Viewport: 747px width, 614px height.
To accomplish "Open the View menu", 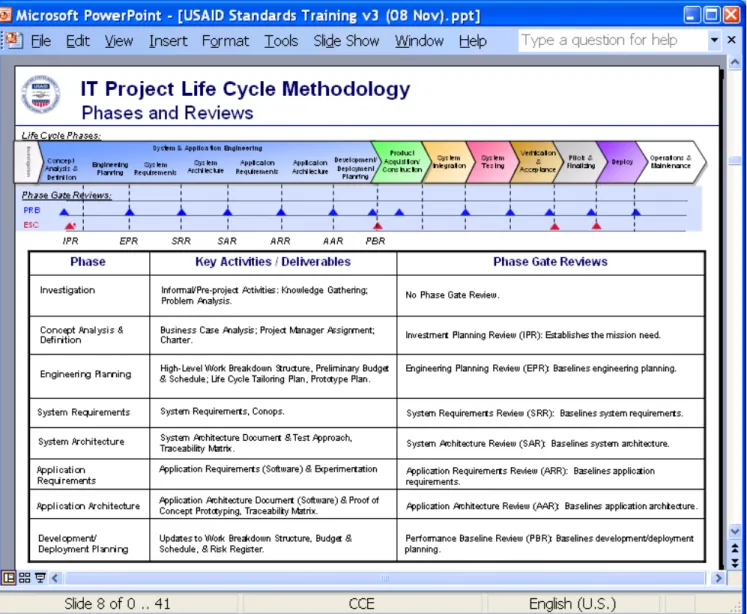I will point(119,41).
